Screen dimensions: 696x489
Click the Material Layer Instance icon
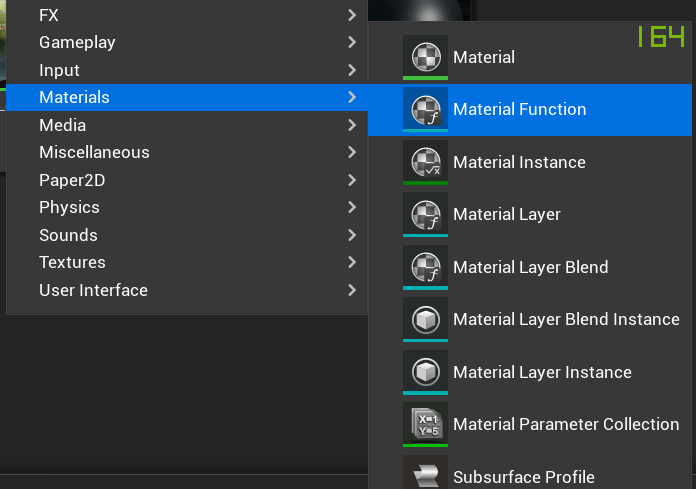(425, 371)
